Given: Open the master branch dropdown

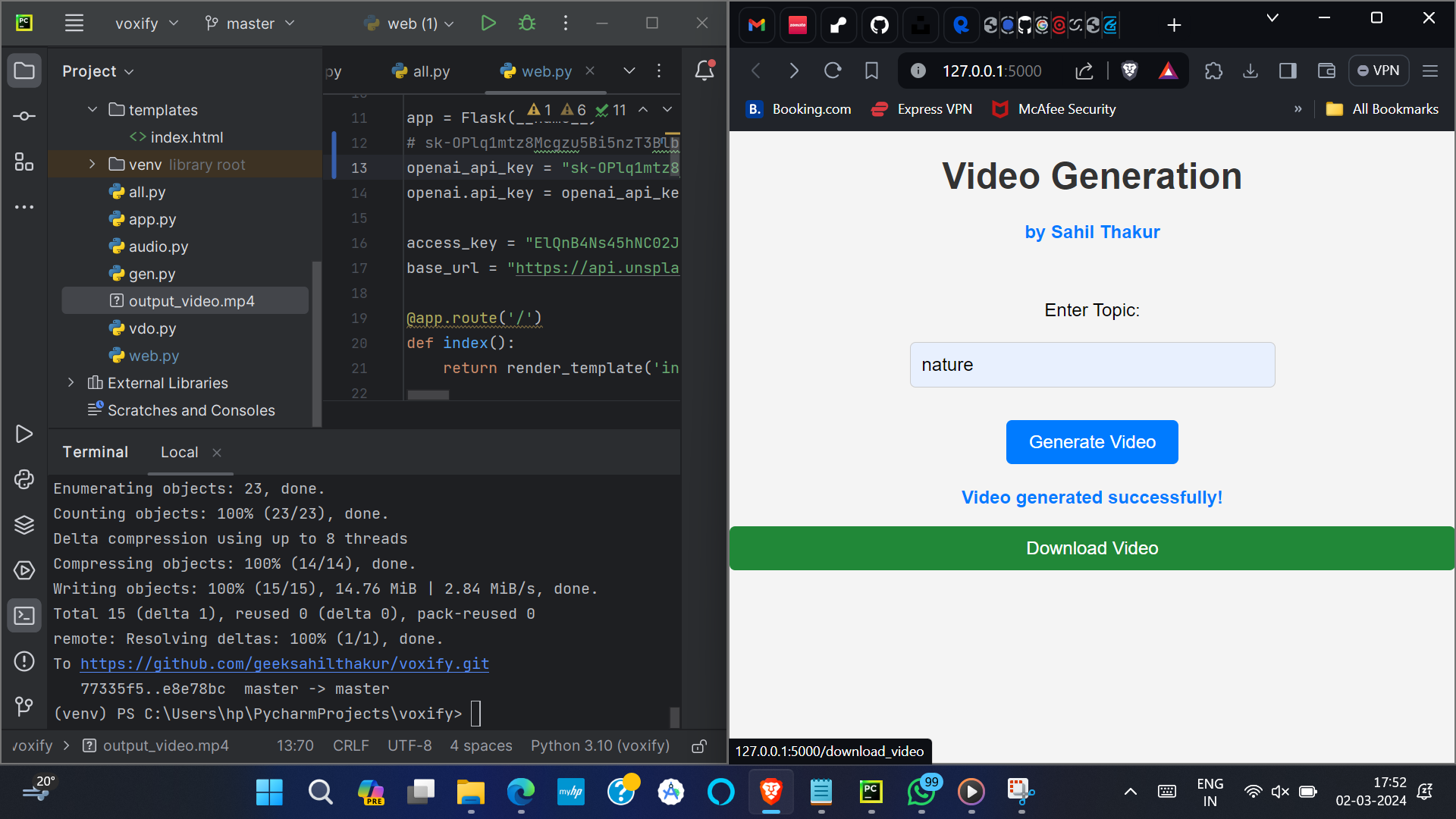Looking at the screenshot, I should tap(250, 24).
